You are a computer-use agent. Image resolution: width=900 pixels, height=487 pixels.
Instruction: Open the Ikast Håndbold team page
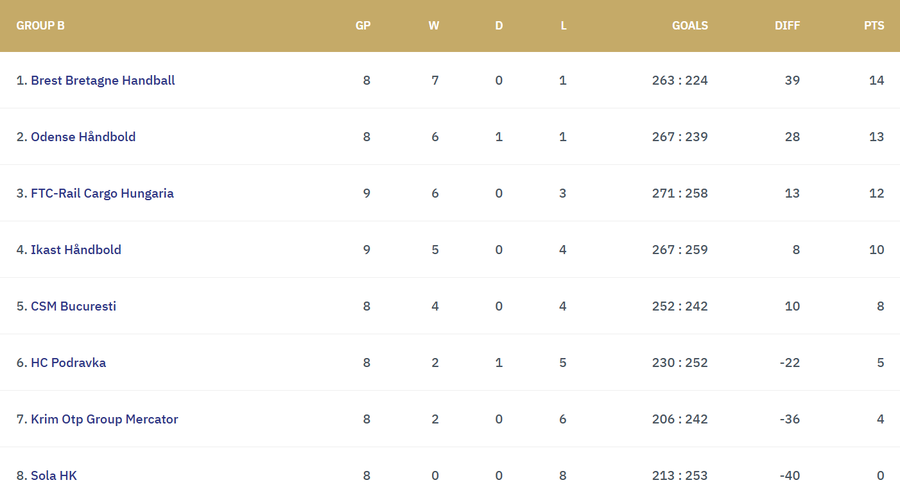[x=76, y=250]
